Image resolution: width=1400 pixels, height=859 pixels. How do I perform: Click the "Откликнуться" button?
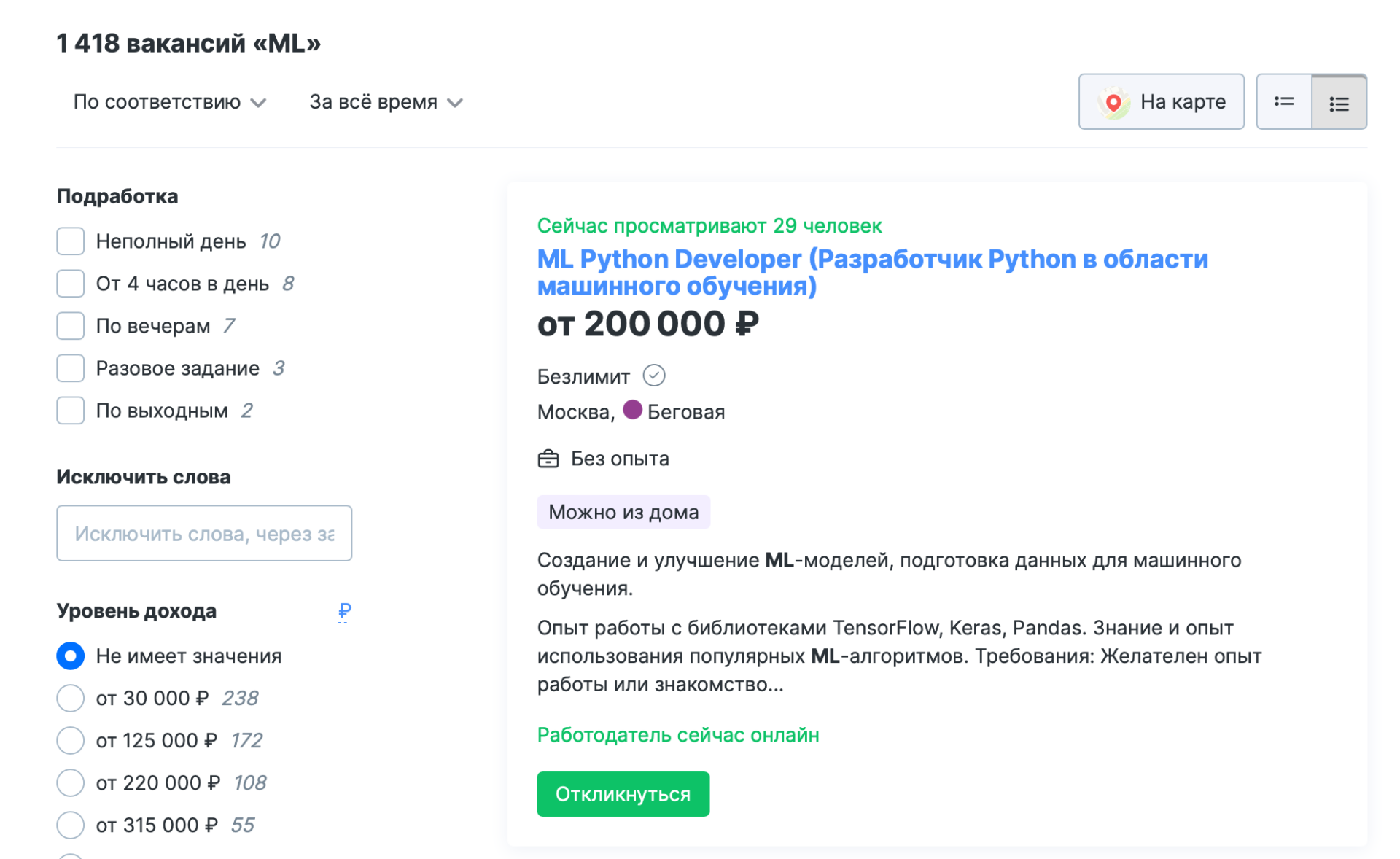click(x=623, y=794)
